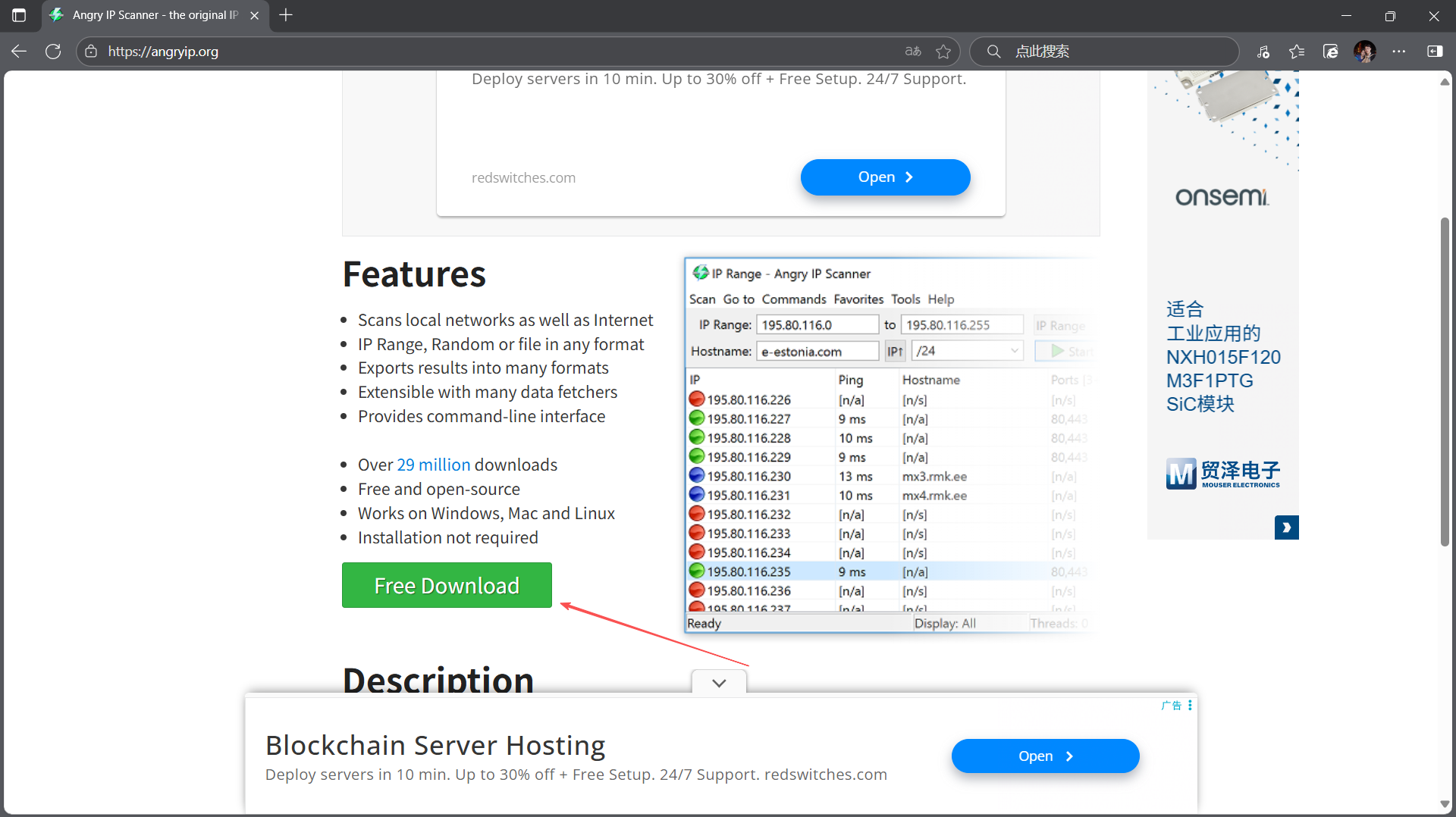
Task: Open the user profile avatar
Action: (x=1365, y=51)
